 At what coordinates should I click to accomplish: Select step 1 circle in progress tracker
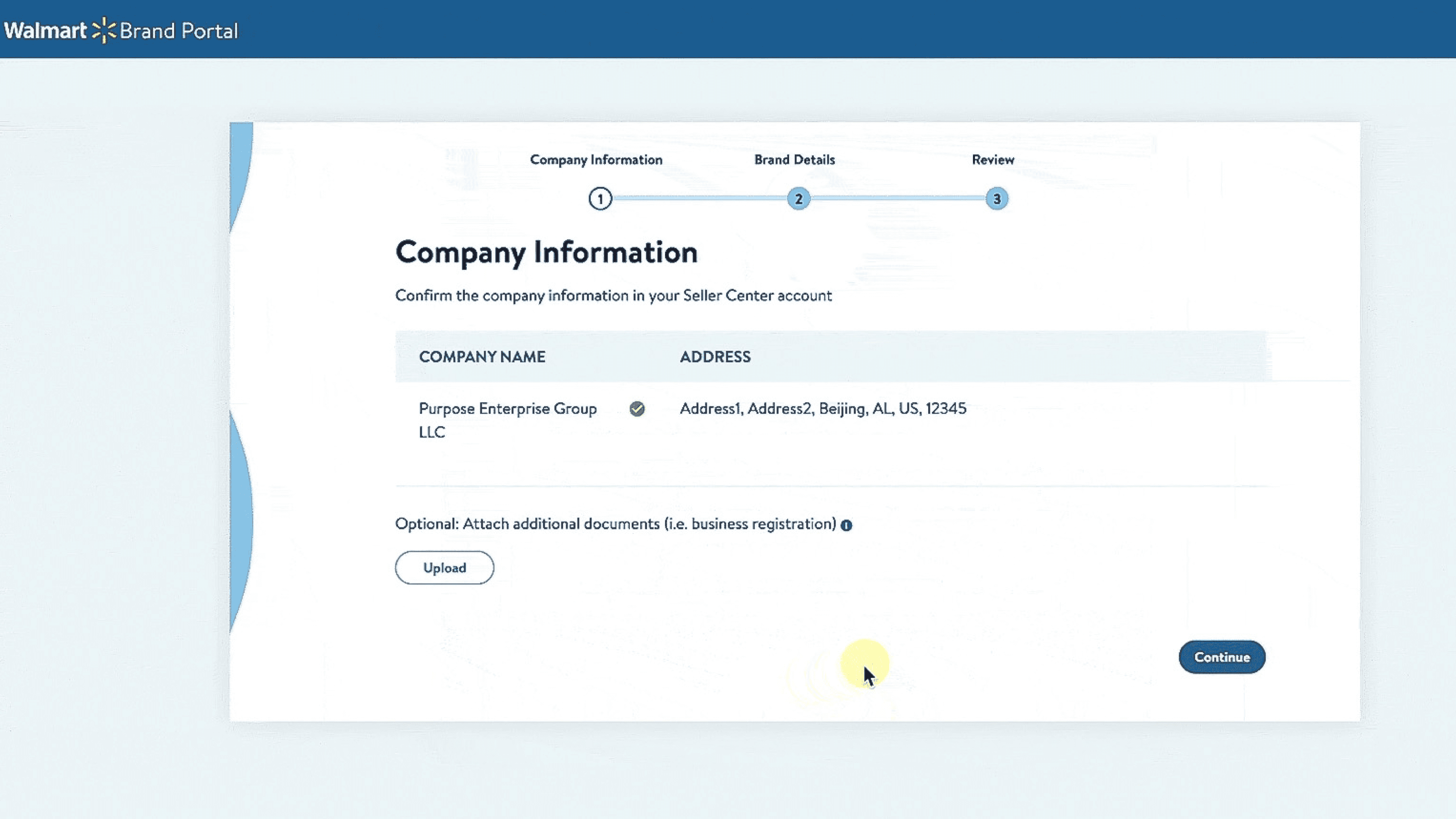[x=600, y=199]
